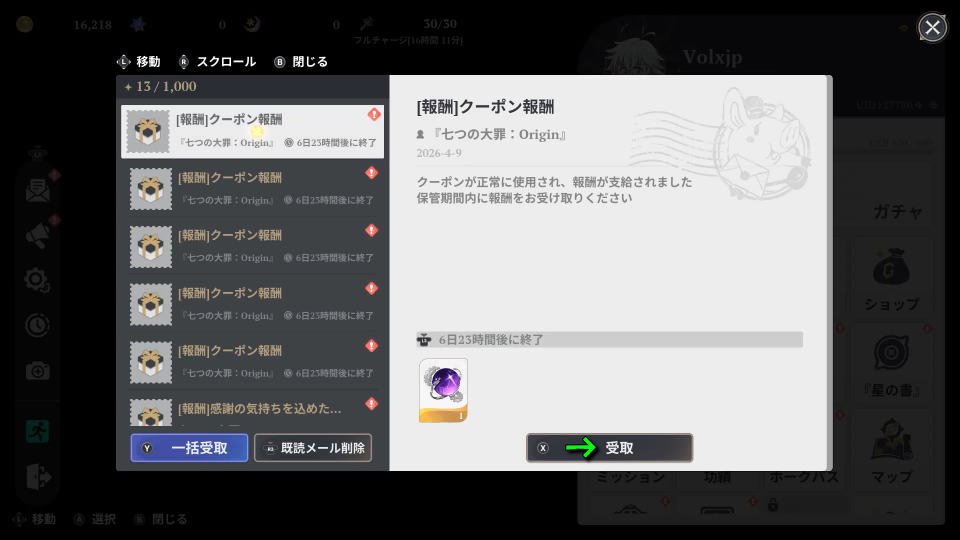Click the 既読メール削除 button

click(x=313, y=448)
